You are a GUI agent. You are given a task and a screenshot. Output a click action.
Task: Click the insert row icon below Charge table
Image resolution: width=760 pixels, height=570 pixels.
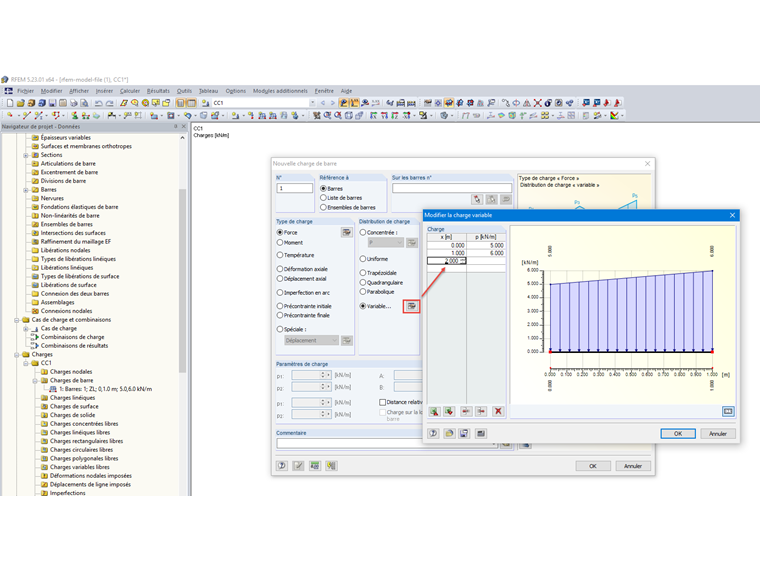coord(466,412)
